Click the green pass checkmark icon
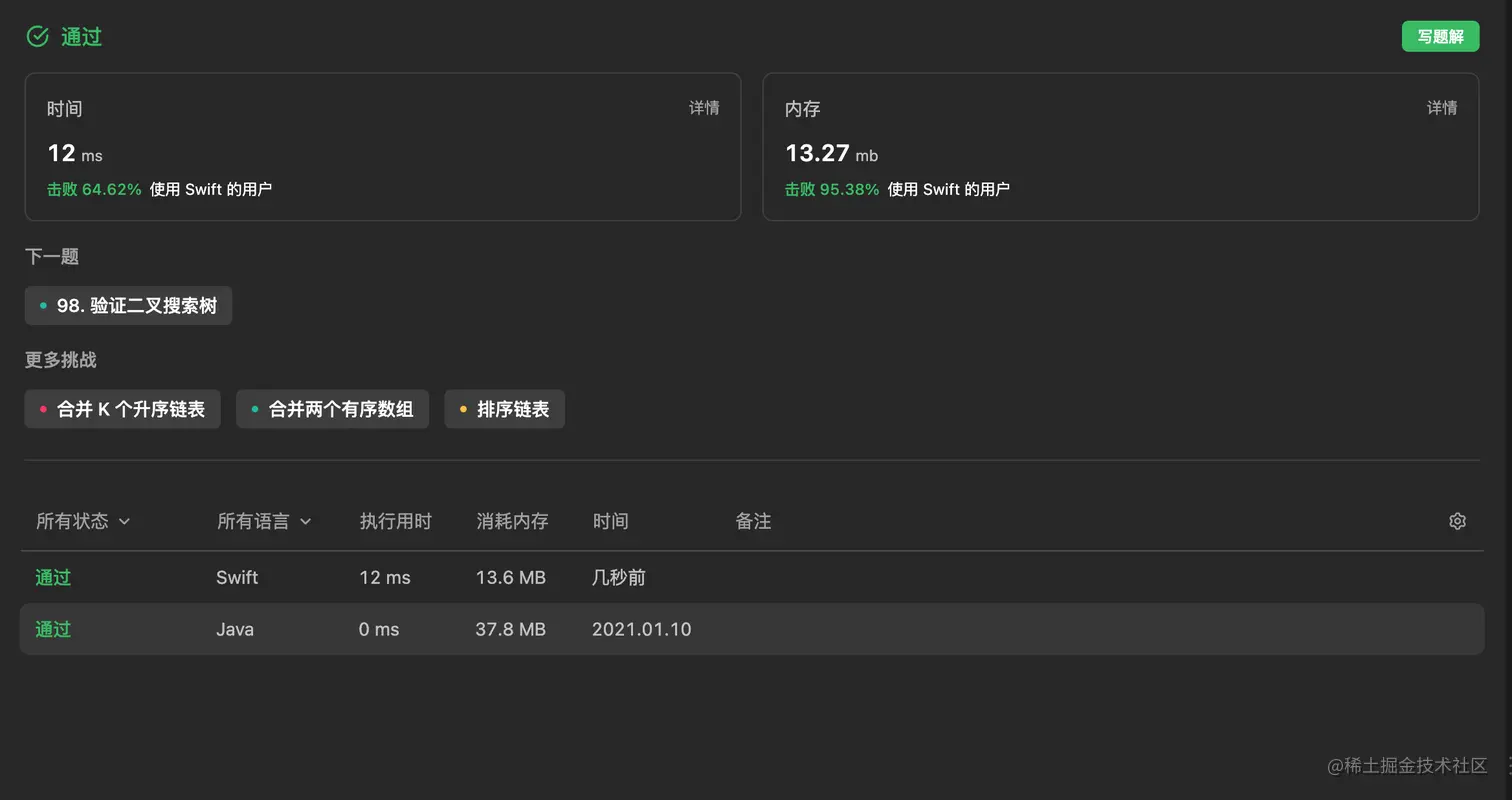Viewport: 1512px width, 800px height. 37,36
